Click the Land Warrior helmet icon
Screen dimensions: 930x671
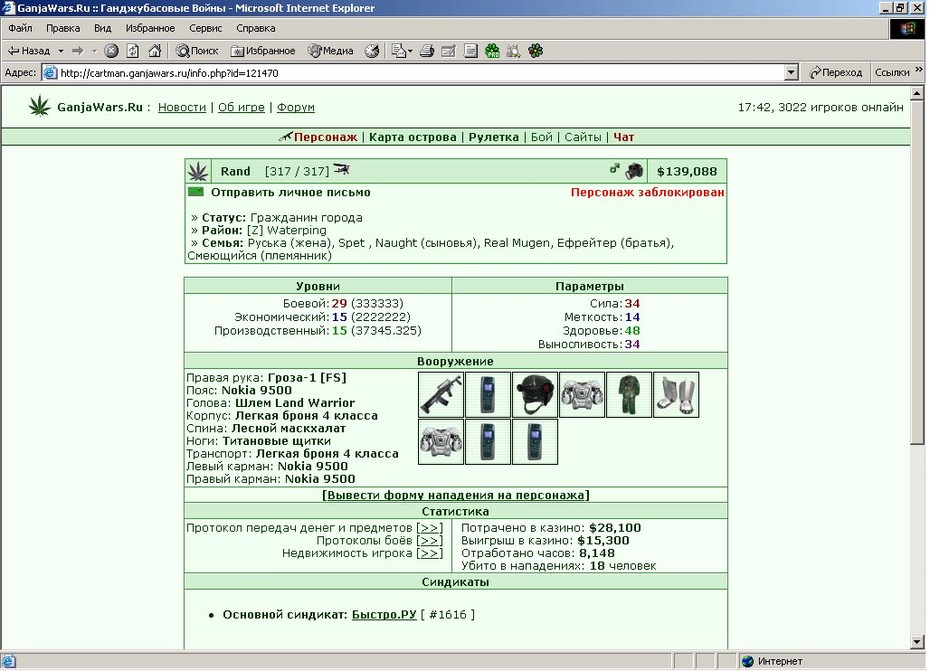pyautogui.click(x=534, y=395)
